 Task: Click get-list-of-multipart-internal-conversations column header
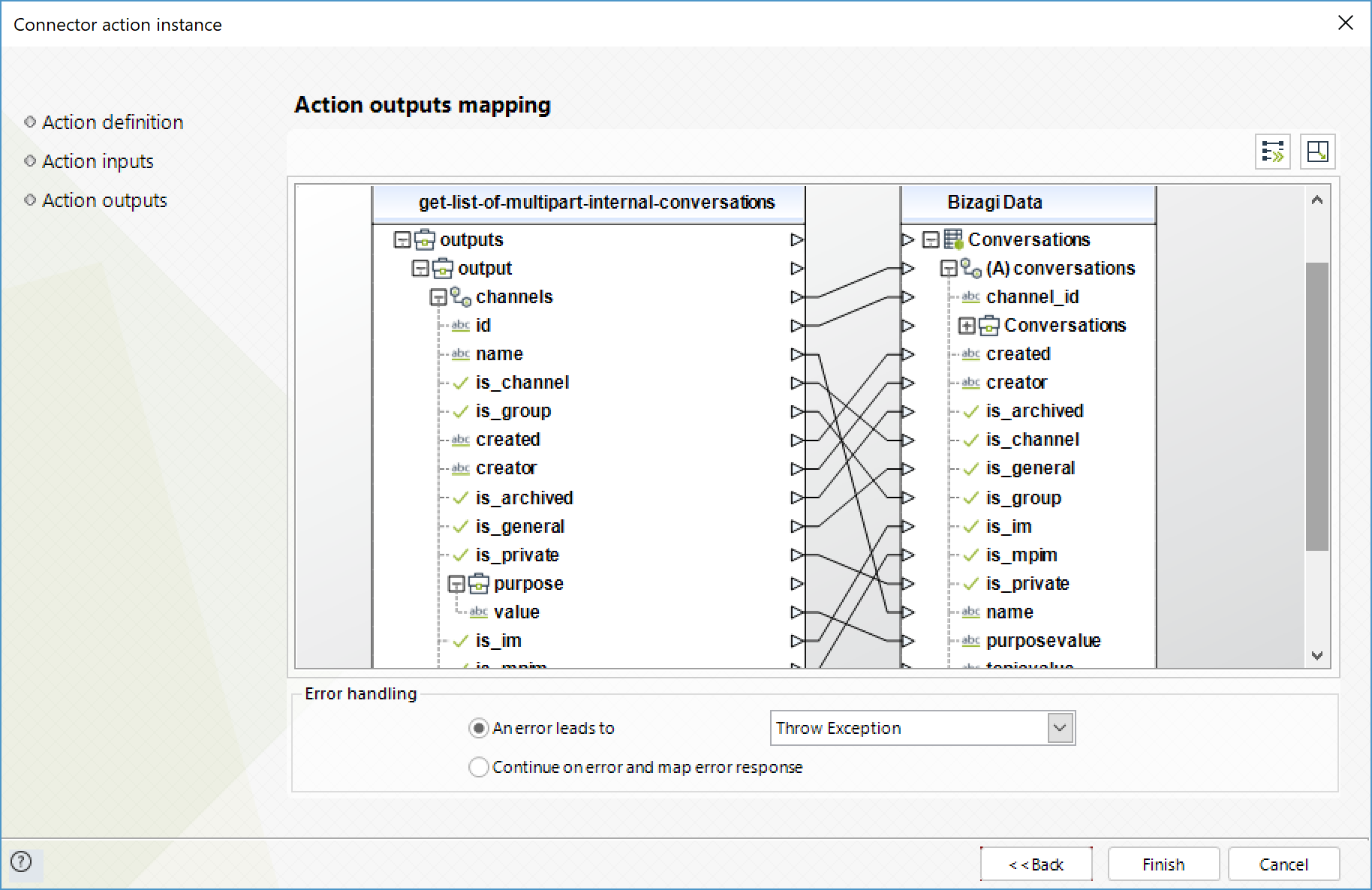(x=589, y=203)
